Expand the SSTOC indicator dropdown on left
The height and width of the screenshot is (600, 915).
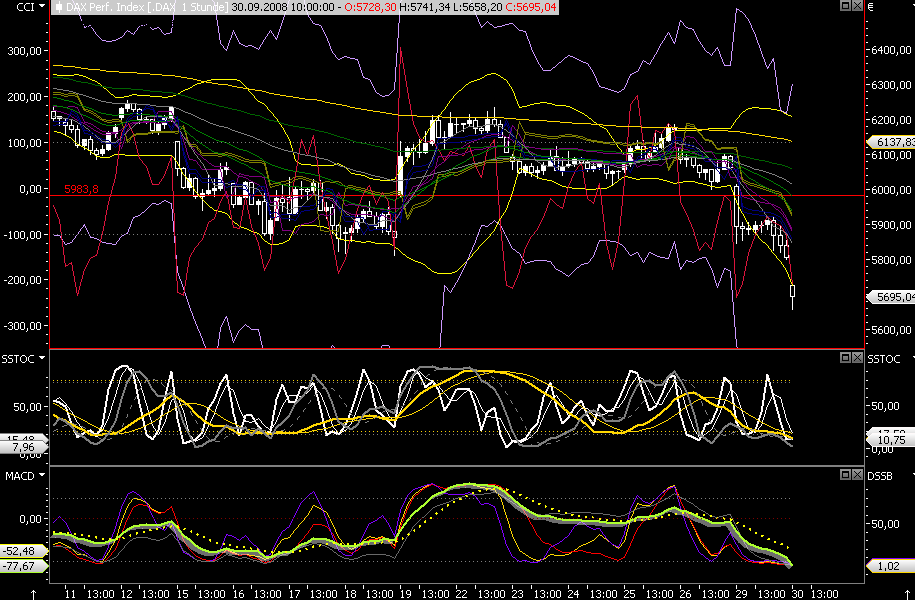coord(41,358)
